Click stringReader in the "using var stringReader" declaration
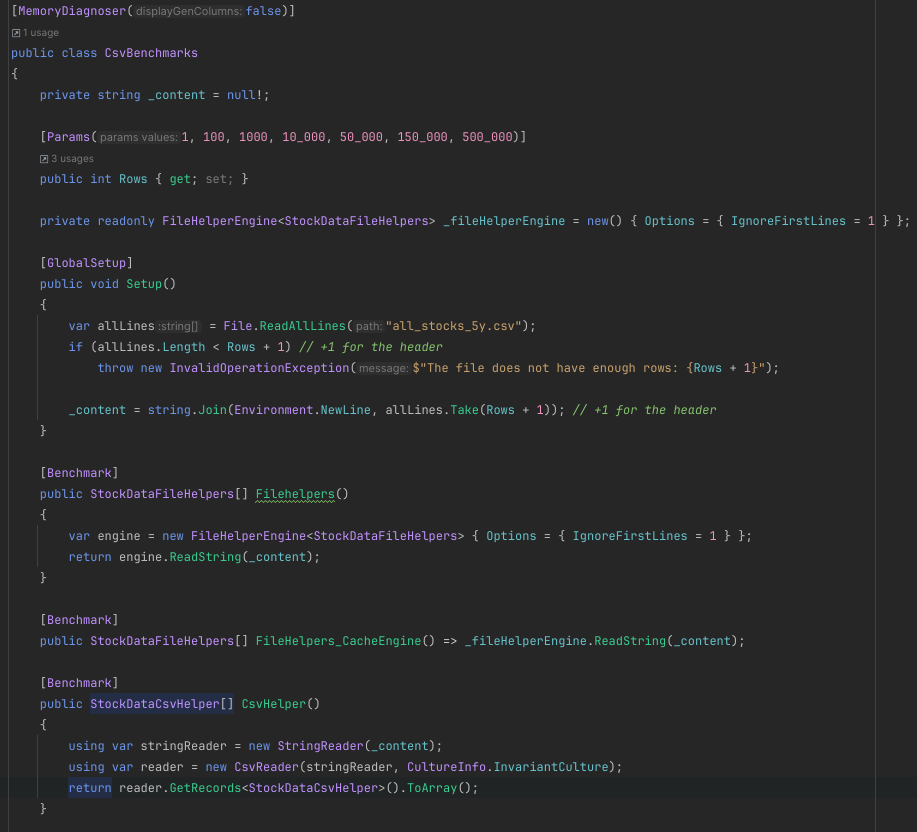917x832 pixels. [x=184, y=747]
